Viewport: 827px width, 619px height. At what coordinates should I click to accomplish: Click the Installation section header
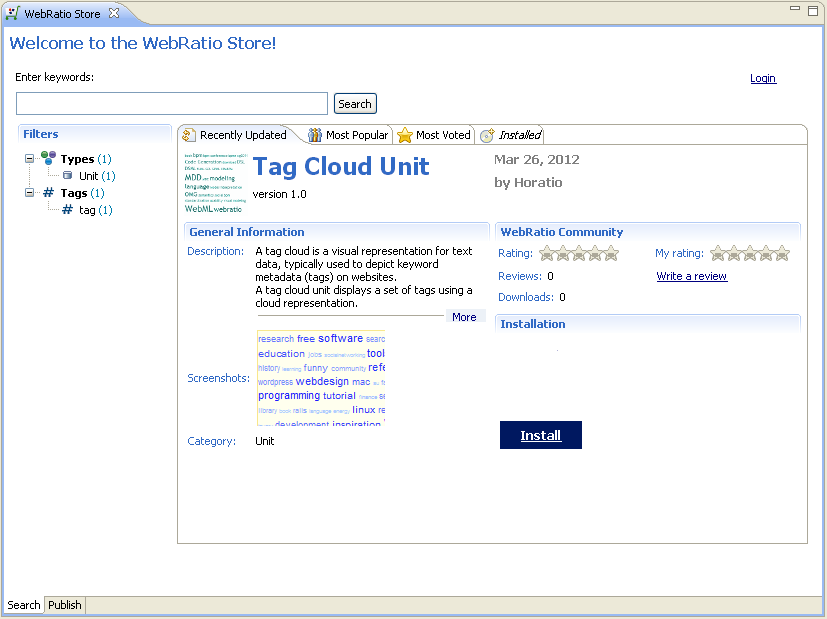tap(648, 324)
